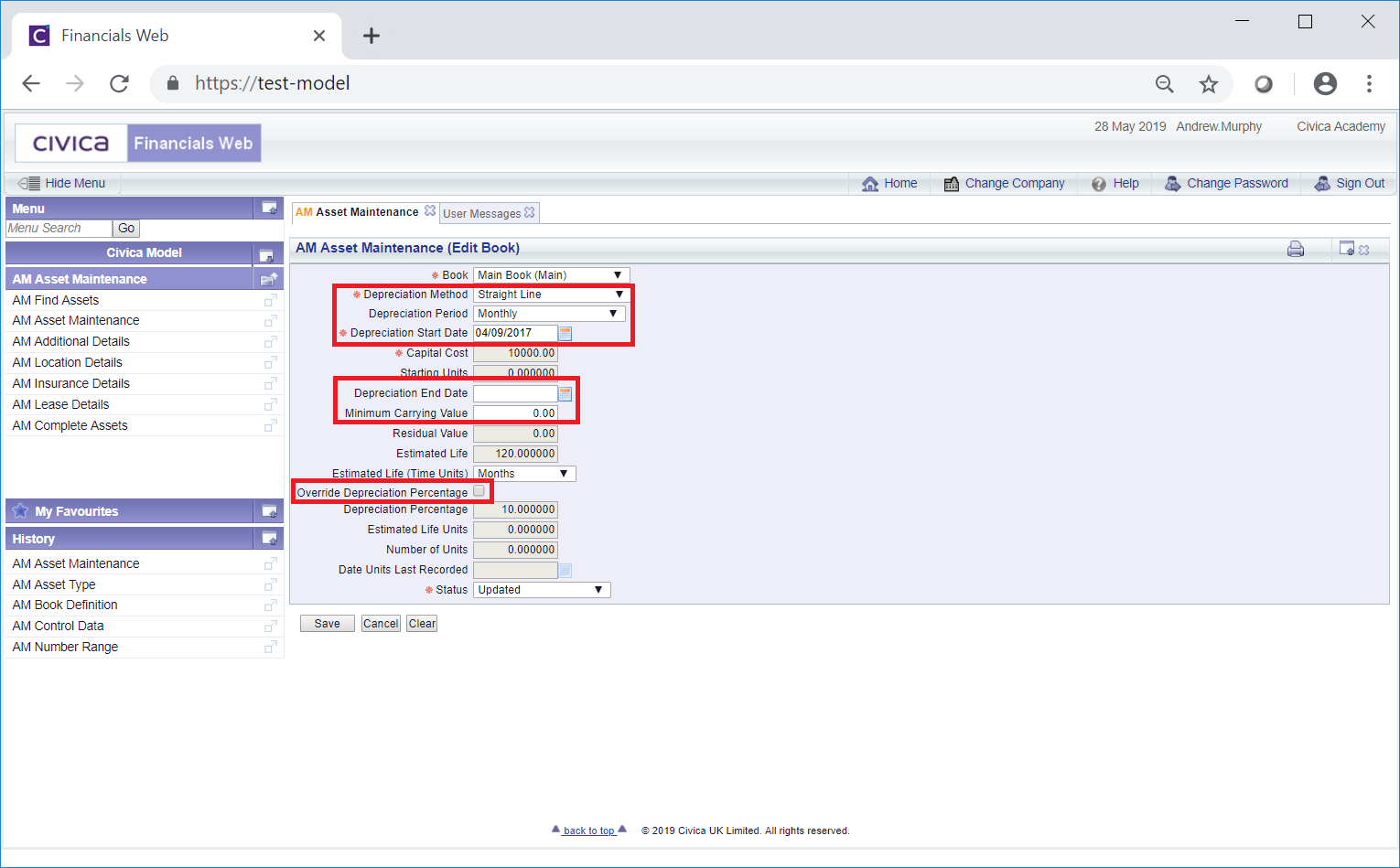Open the Status dropdown
Screen dimensions: 1400x868
tap(542, 590)
